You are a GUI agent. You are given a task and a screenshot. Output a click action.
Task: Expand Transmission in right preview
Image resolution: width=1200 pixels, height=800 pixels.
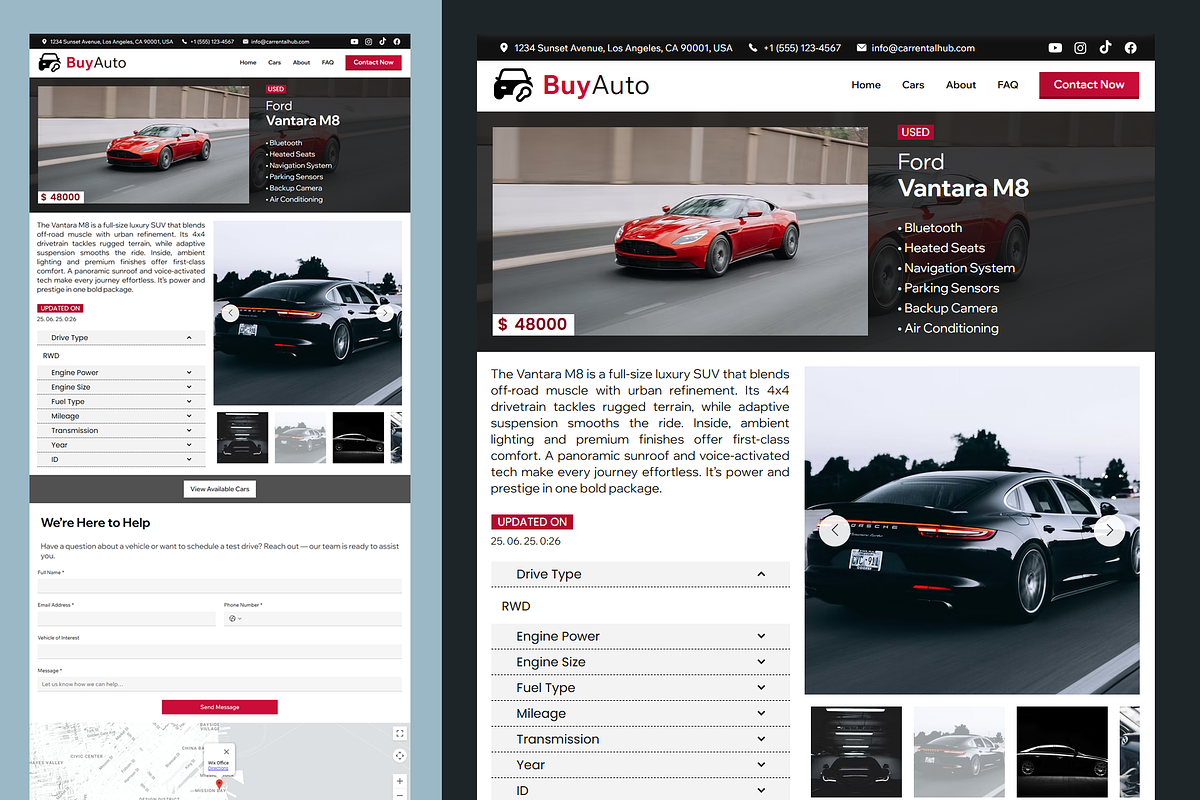tap(640, 739)
